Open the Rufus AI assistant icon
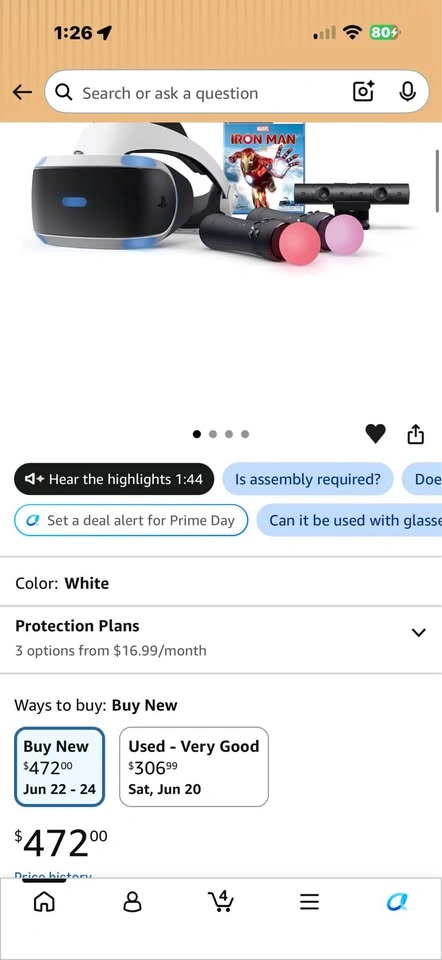442x960 pixels. (397, 902)
